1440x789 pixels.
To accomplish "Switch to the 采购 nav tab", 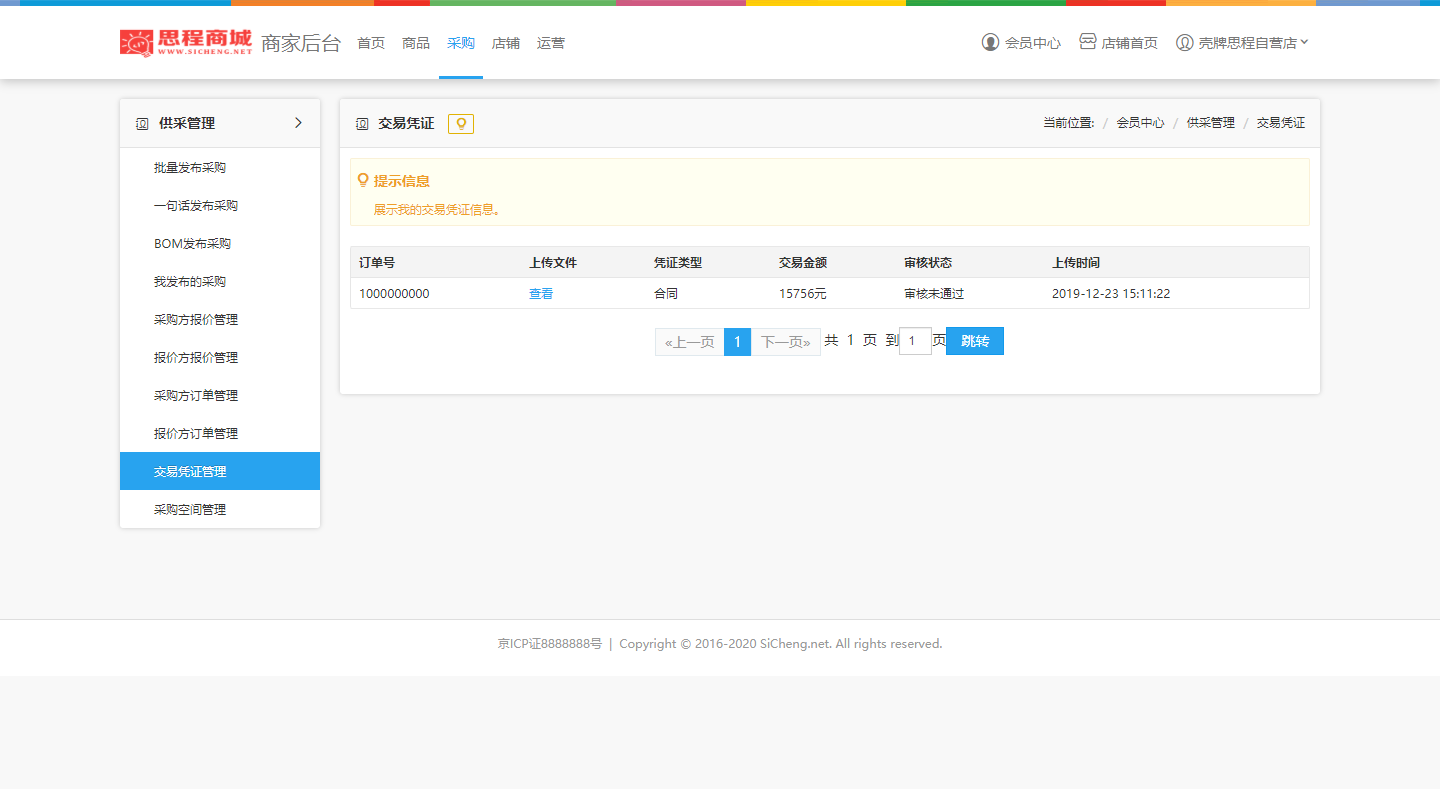I will tap(461, 43).
